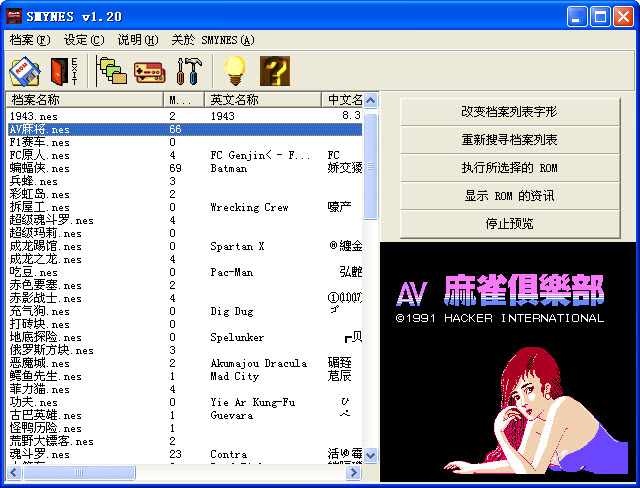Select the 吃豆.nes file row
640x488 pixels.
[184, 272]
